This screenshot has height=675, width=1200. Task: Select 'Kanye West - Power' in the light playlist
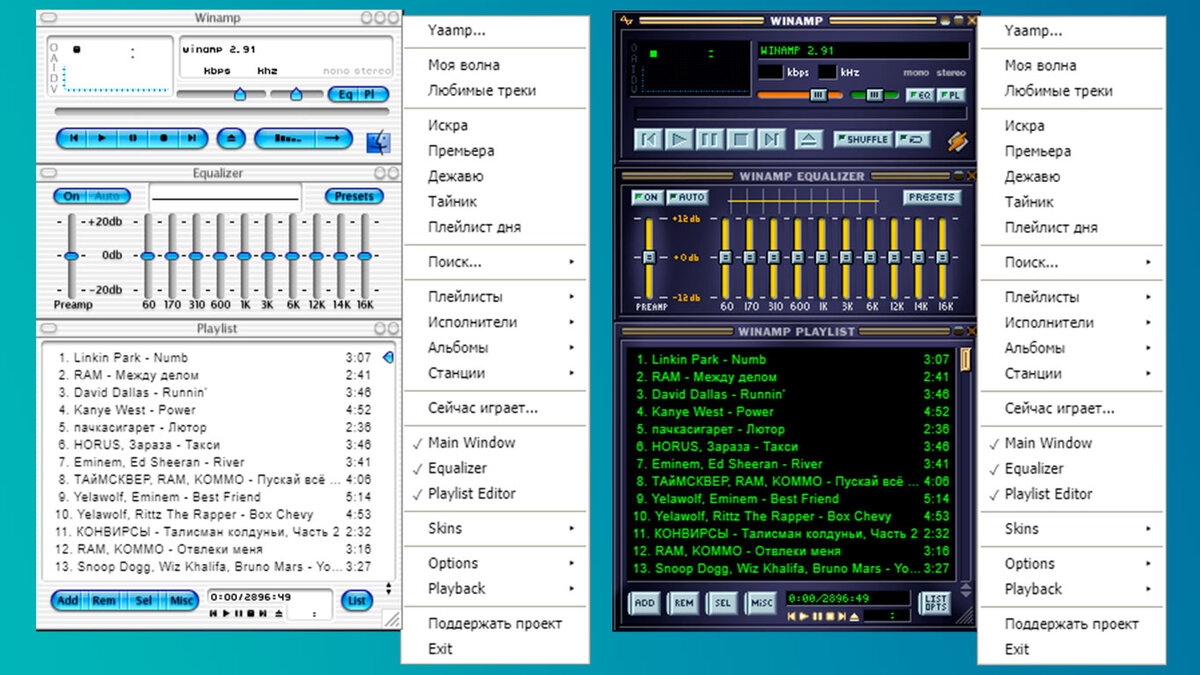pos(215,409)
